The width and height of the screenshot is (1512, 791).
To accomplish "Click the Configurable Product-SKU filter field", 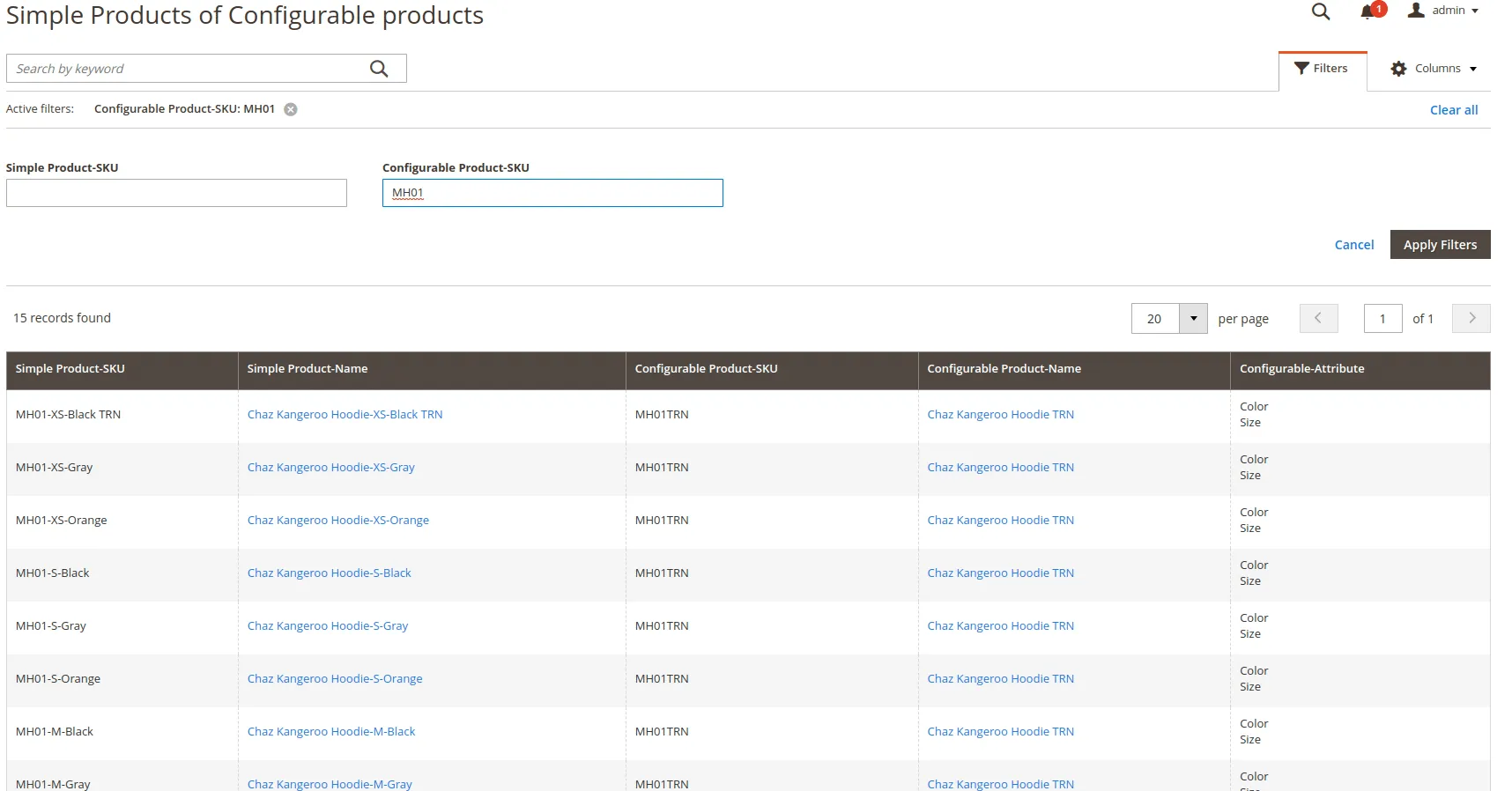I will [x=552, y=193].
